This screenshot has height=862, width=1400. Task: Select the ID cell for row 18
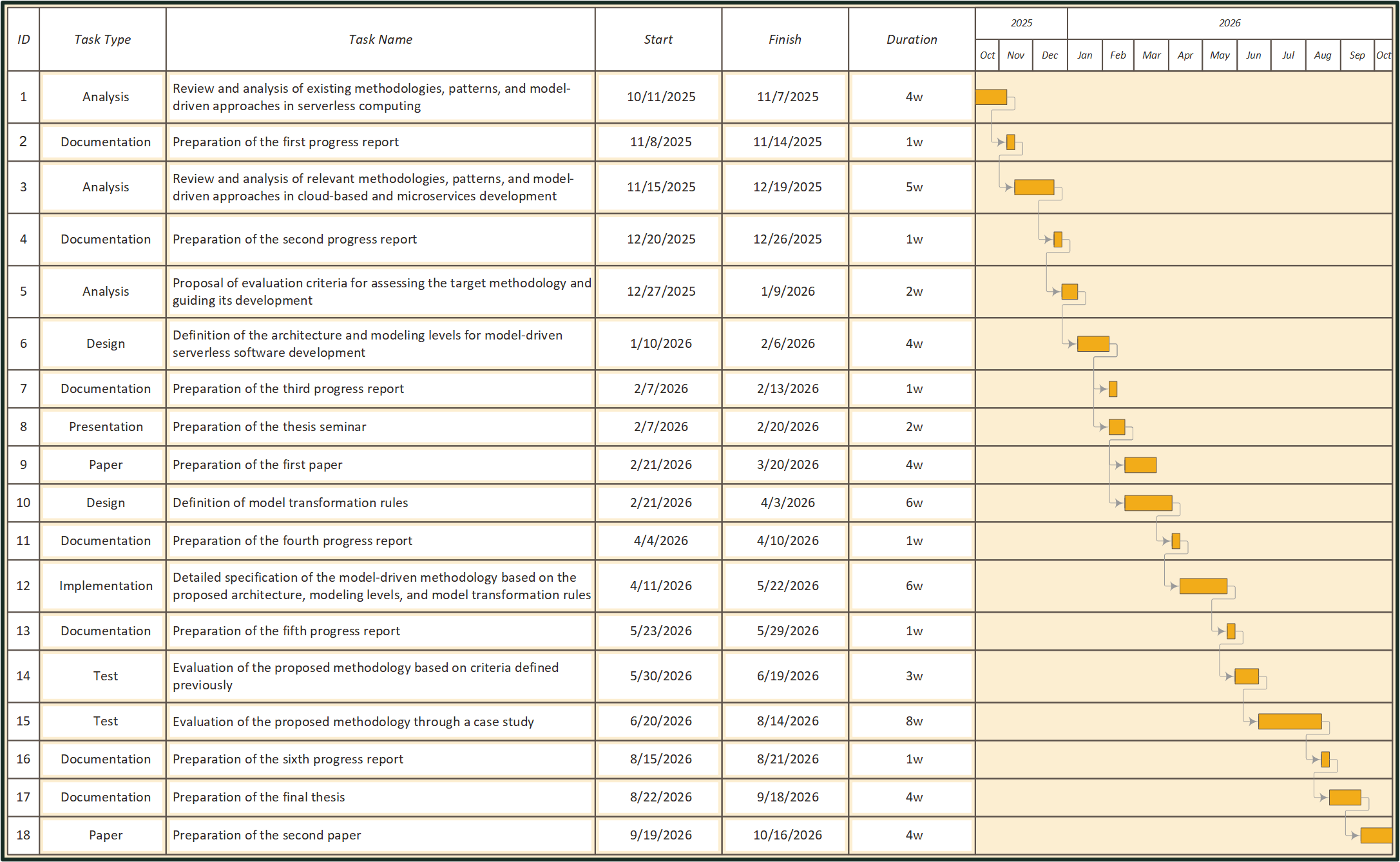pyautogui.click(x=23, y=835)
